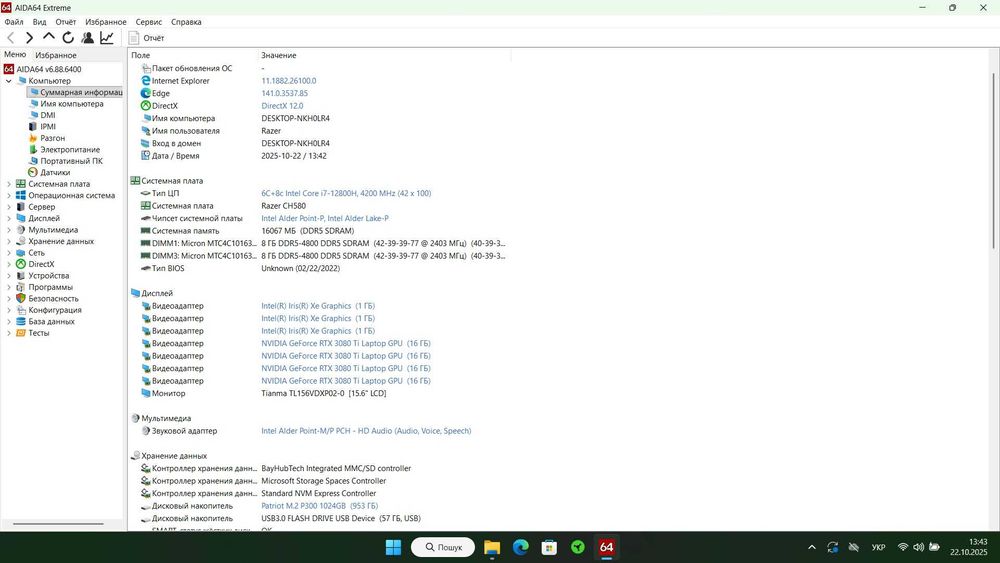
Task: Switch to the Меню tab in the sidebar
Action: coord(15,55)
